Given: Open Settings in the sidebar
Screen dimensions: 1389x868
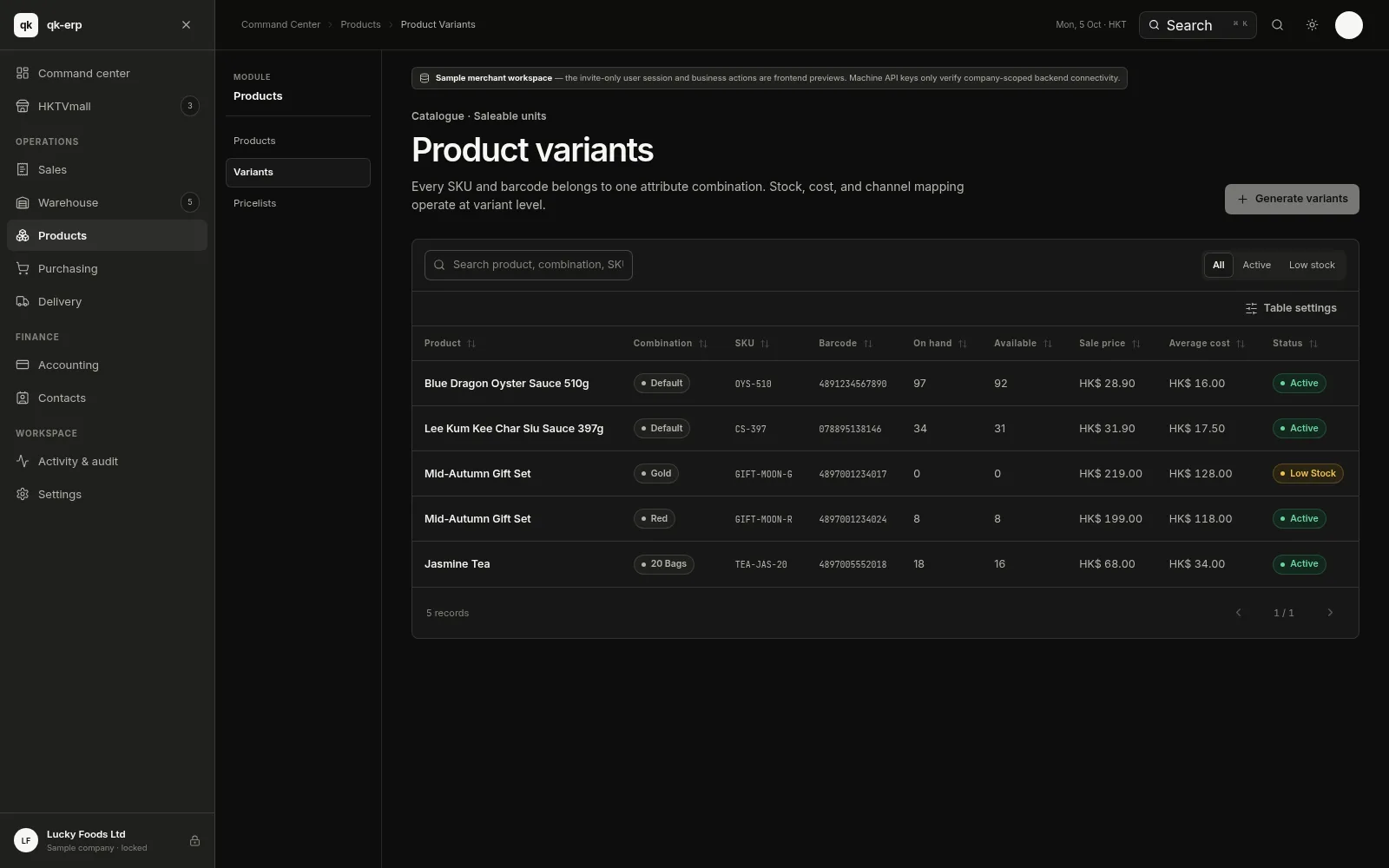Looking at the screenshot, I should point(107,494).
